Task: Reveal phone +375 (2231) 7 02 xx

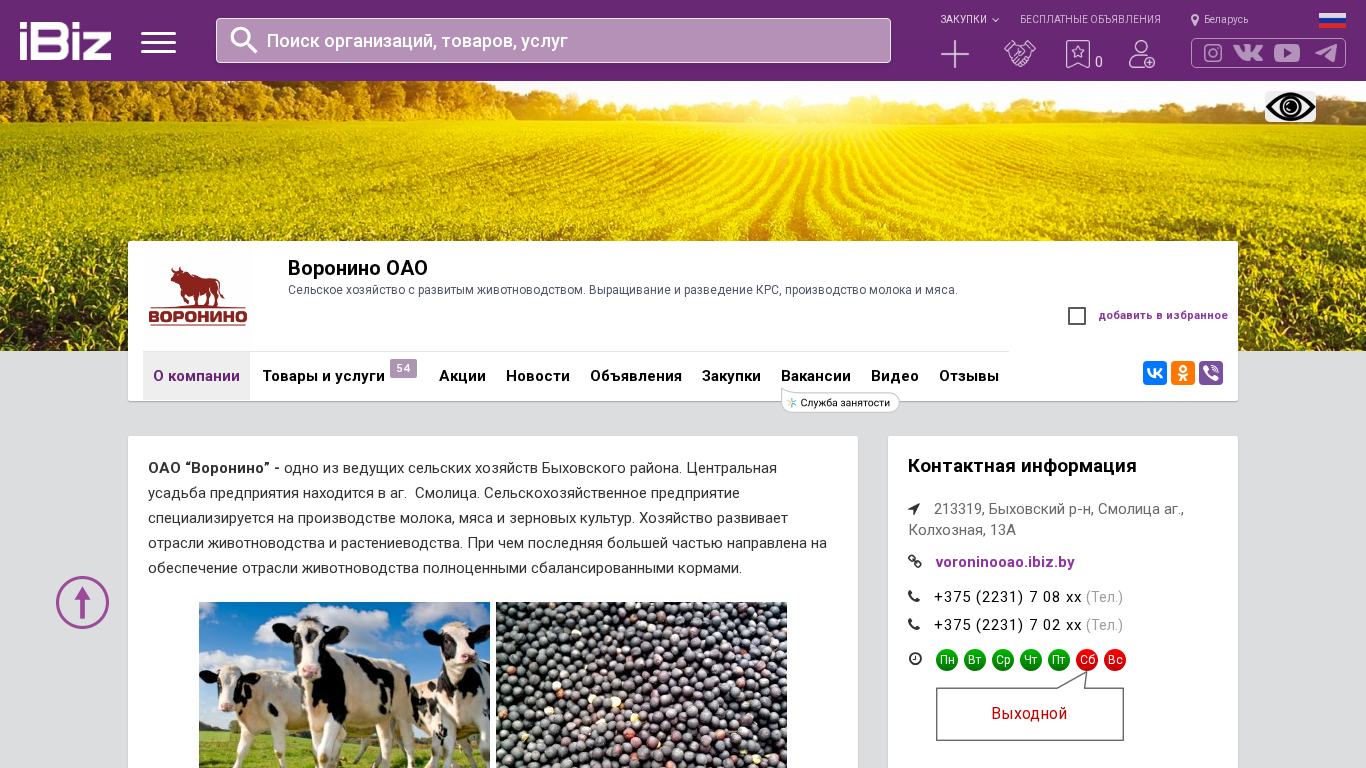Action: pyautogui.click(x=1008, y=625)
